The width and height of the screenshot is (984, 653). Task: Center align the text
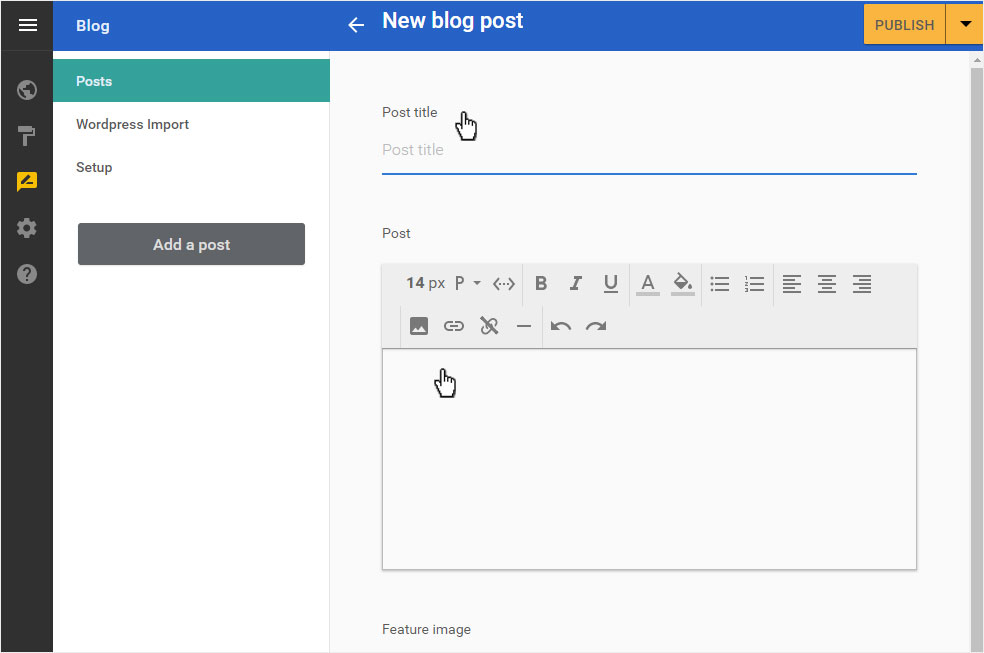[826, 284]
